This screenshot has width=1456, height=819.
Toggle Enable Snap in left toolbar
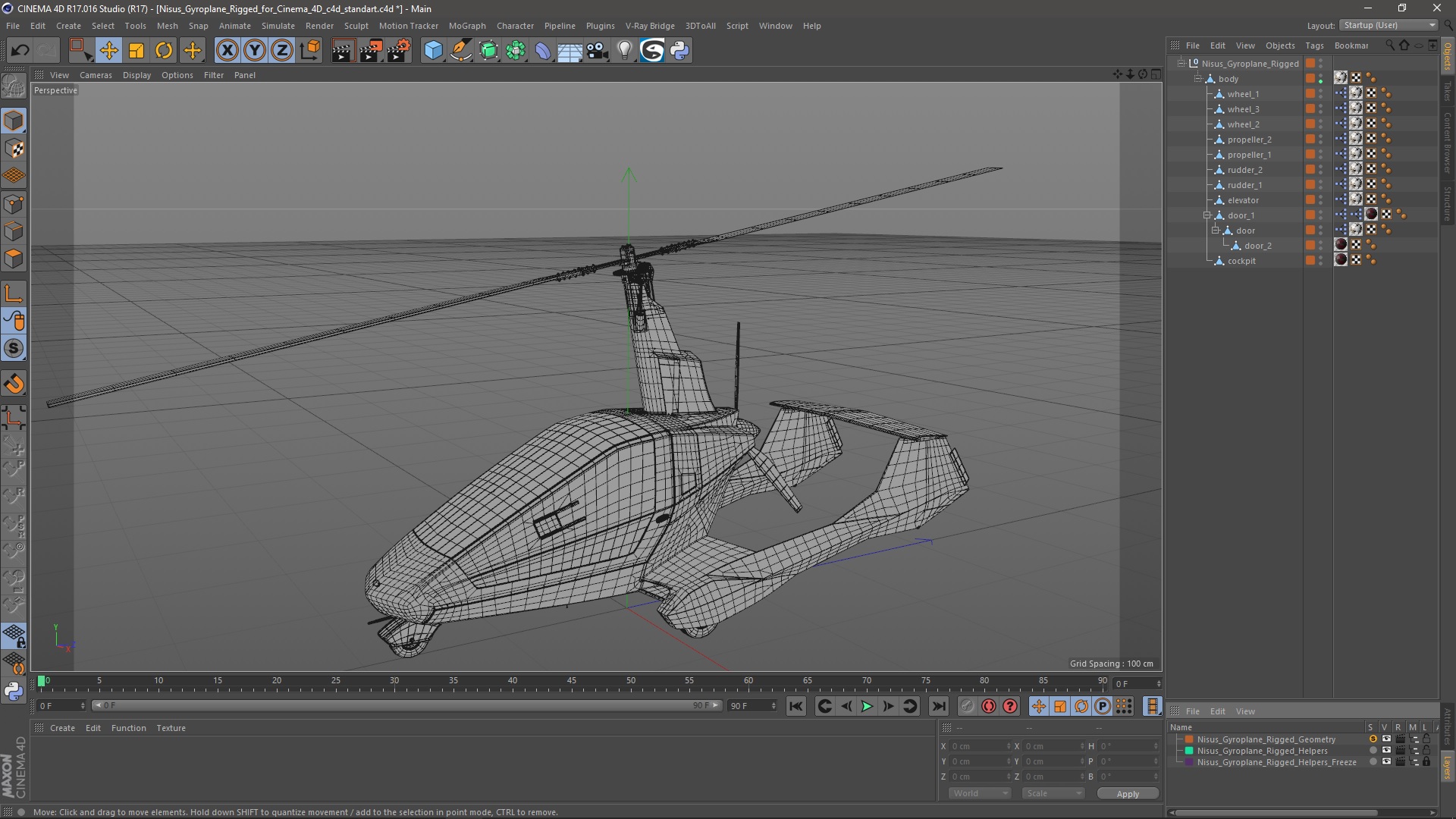pos(14,348)
